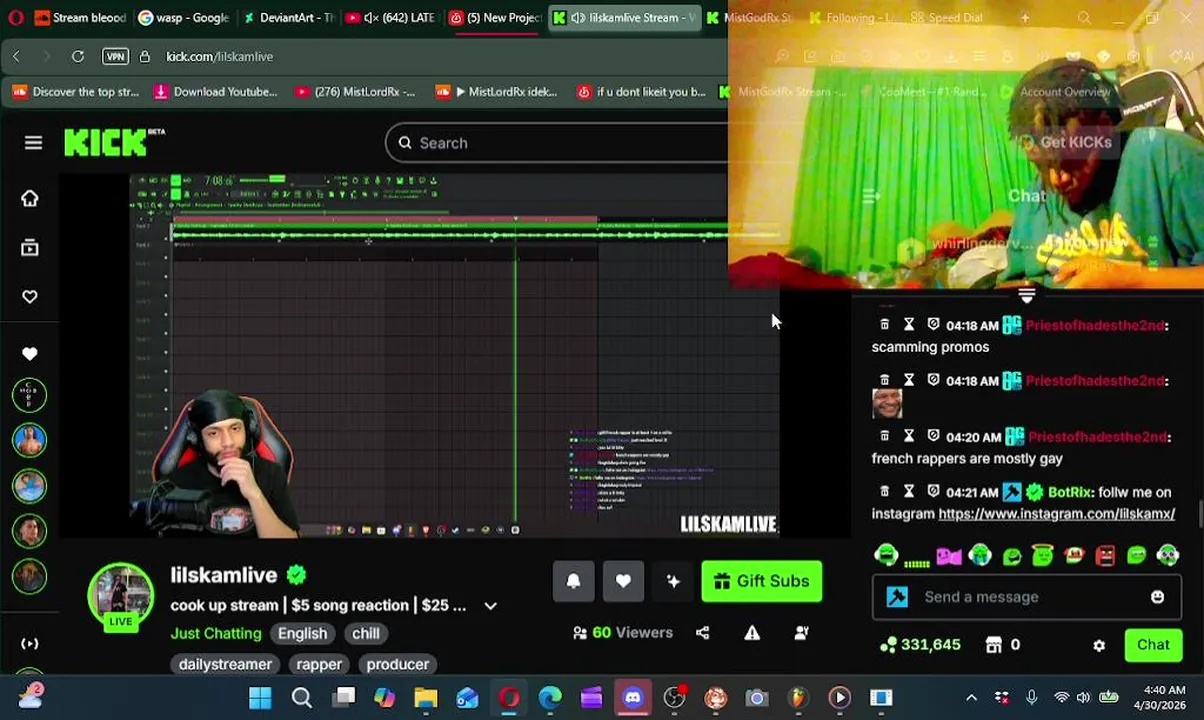Click the 331,645 points balance

[920, 645]
